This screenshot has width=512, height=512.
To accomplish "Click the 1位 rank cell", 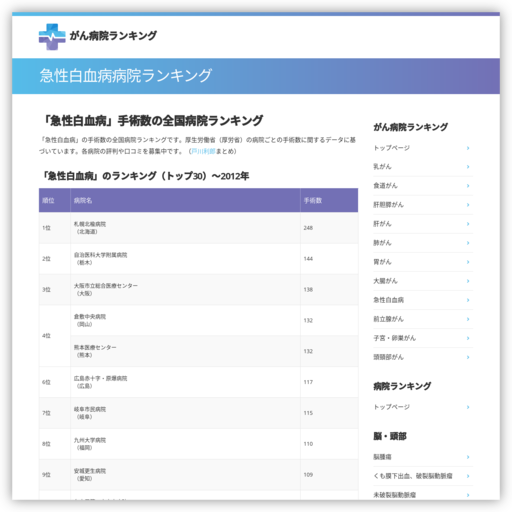I will click(x=55, y=228).
